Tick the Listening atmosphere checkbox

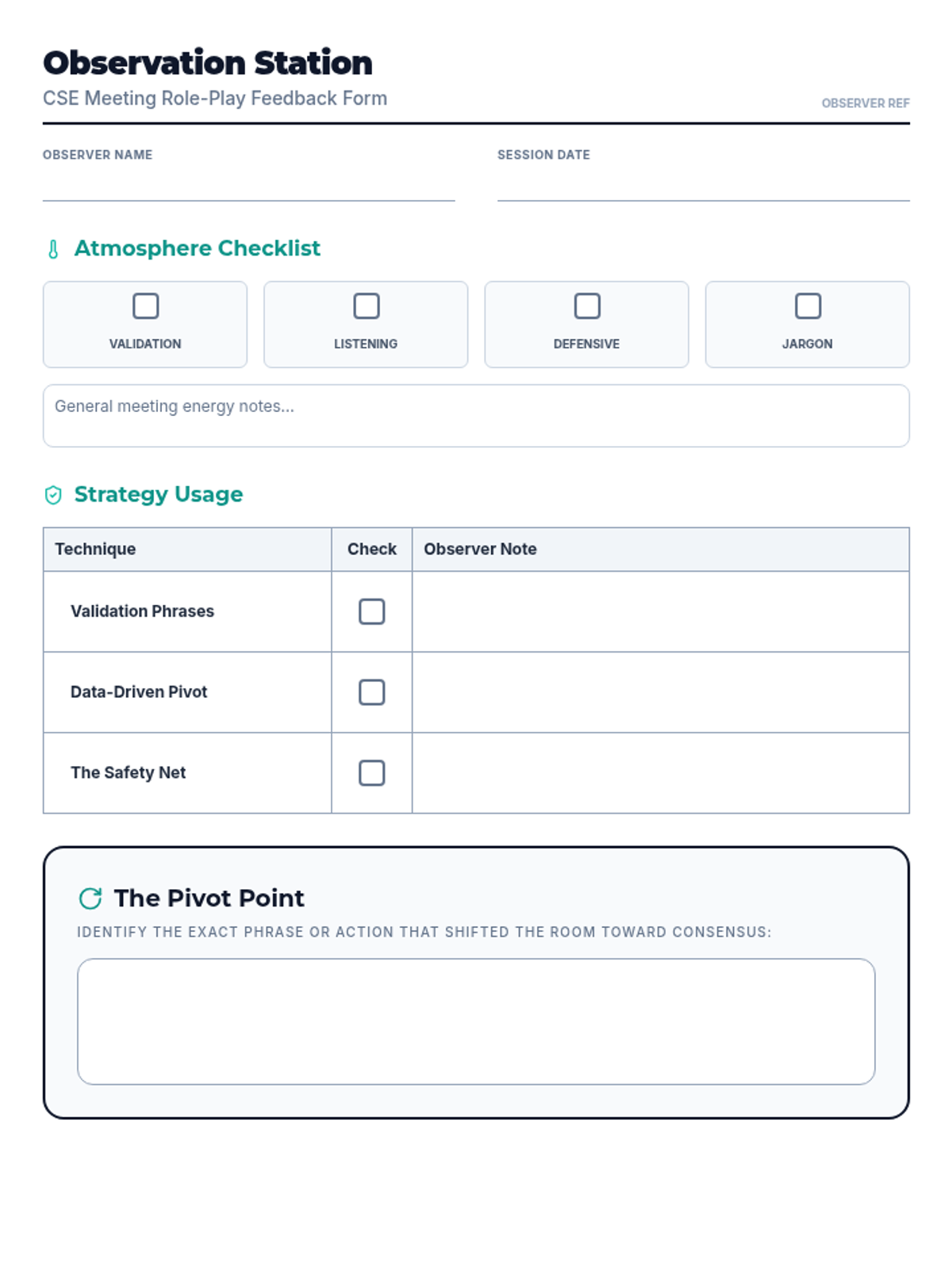[366, 306]
